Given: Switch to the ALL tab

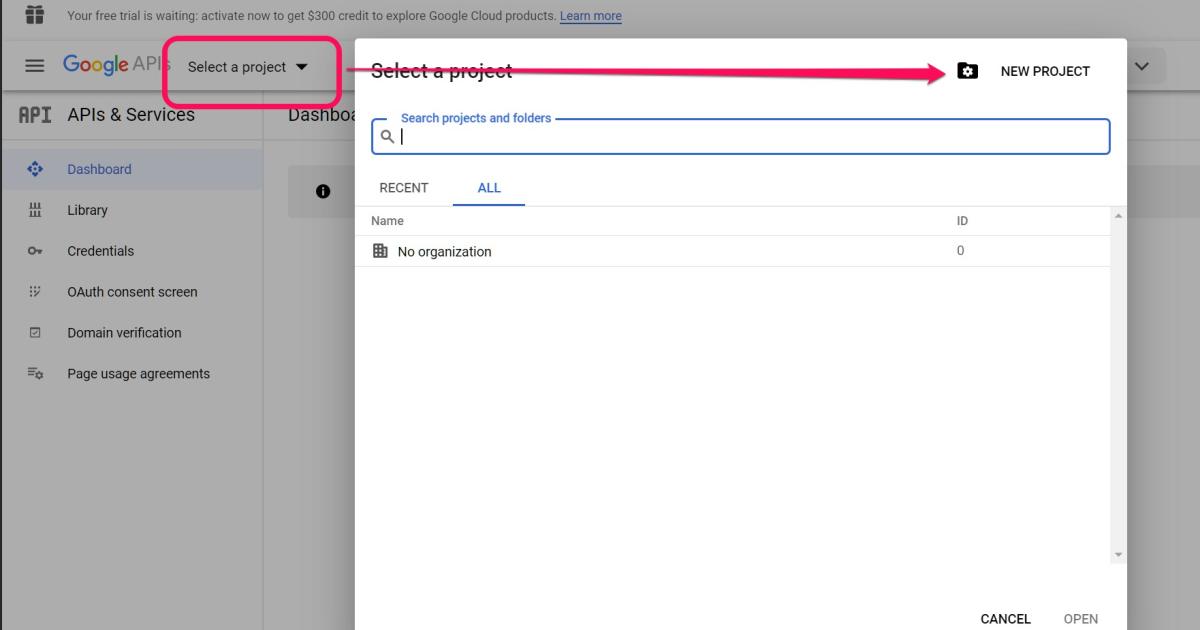Looking at the screenshot, I should [x=489, y=188].
